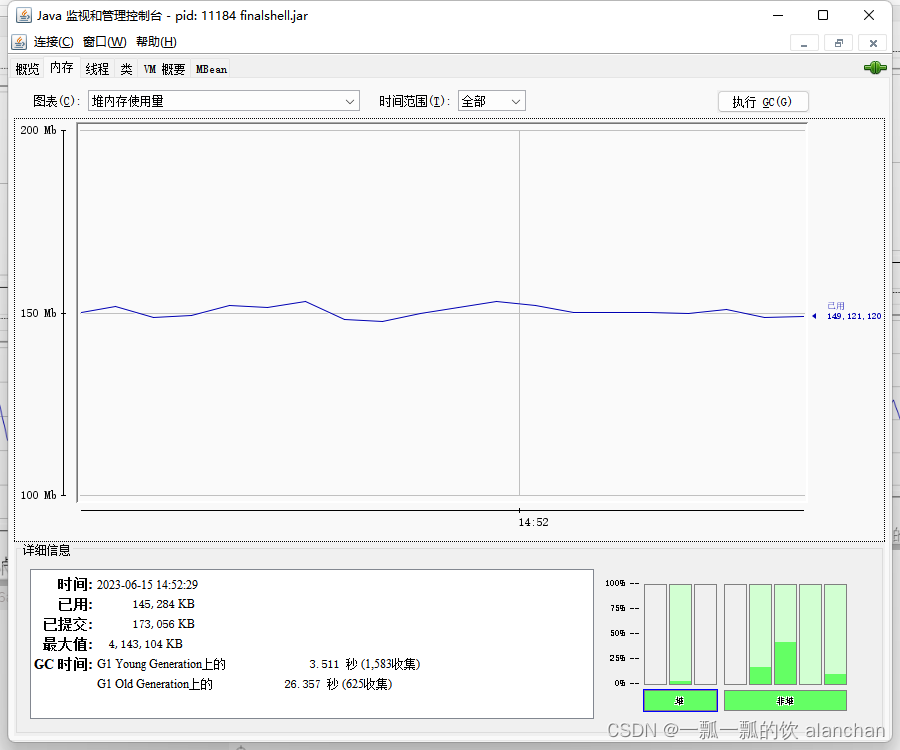The height and width of the screenshot is (750, 900).
Task: Switch to the MBean tab
Action: point(210,68)
